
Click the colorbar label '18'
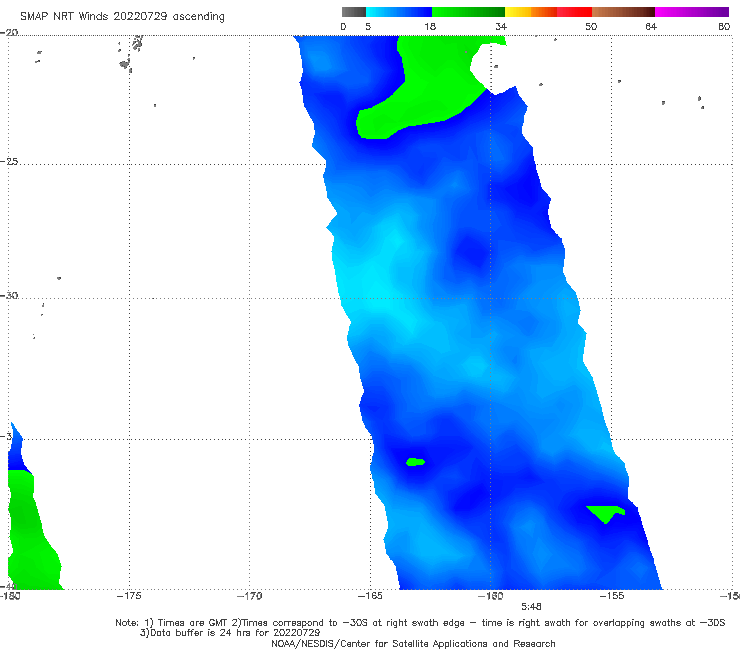430,26
